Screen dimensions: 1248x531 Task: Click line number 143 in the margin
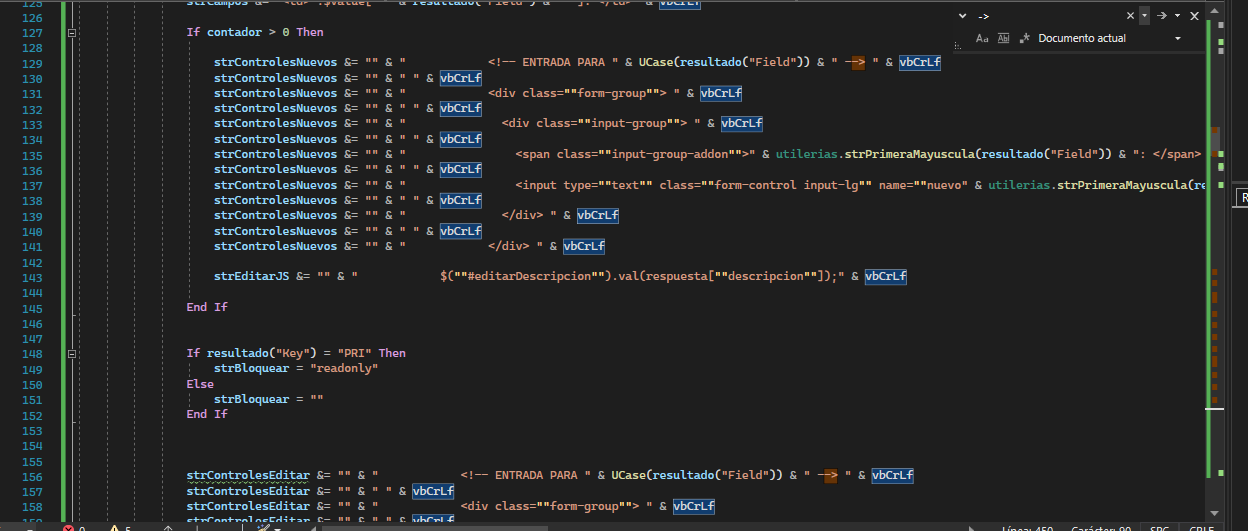point(32,277)
